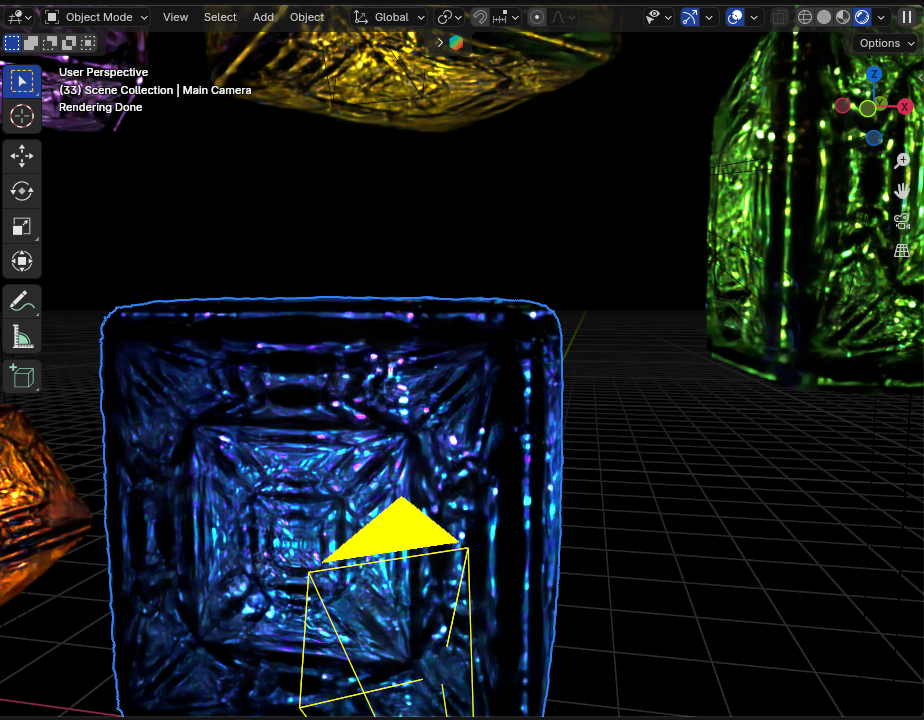Open the Object Mode dropdown
Screen dimensions: 924x720
click(x=97, y=17)
